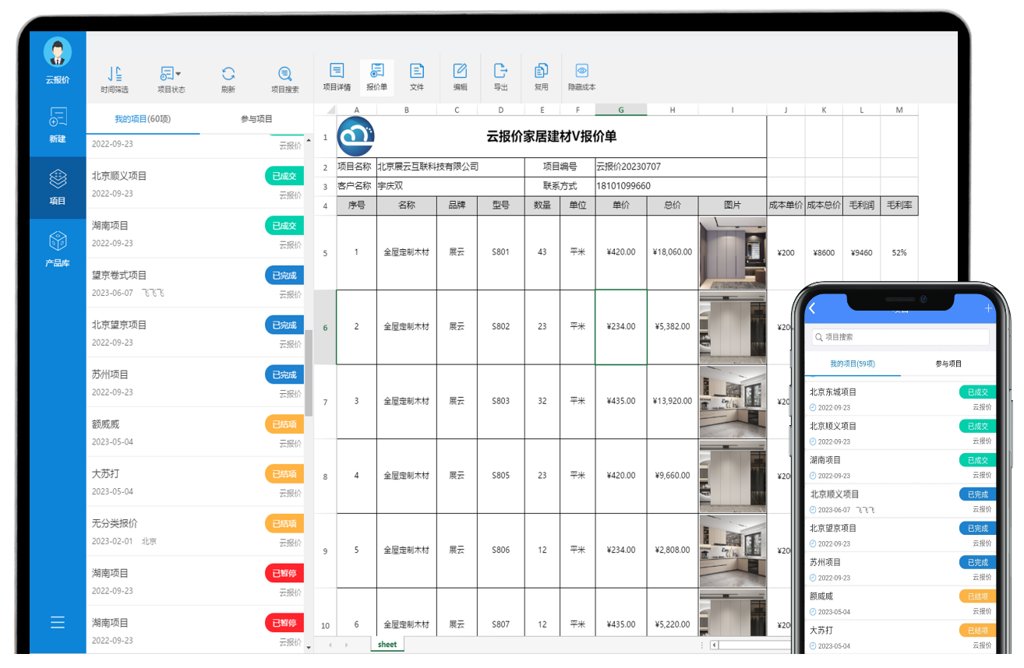This screenshot has width=1024, height=668.
Task: Click the 李庆双 customer name cell
Action: tap(451, 186)
